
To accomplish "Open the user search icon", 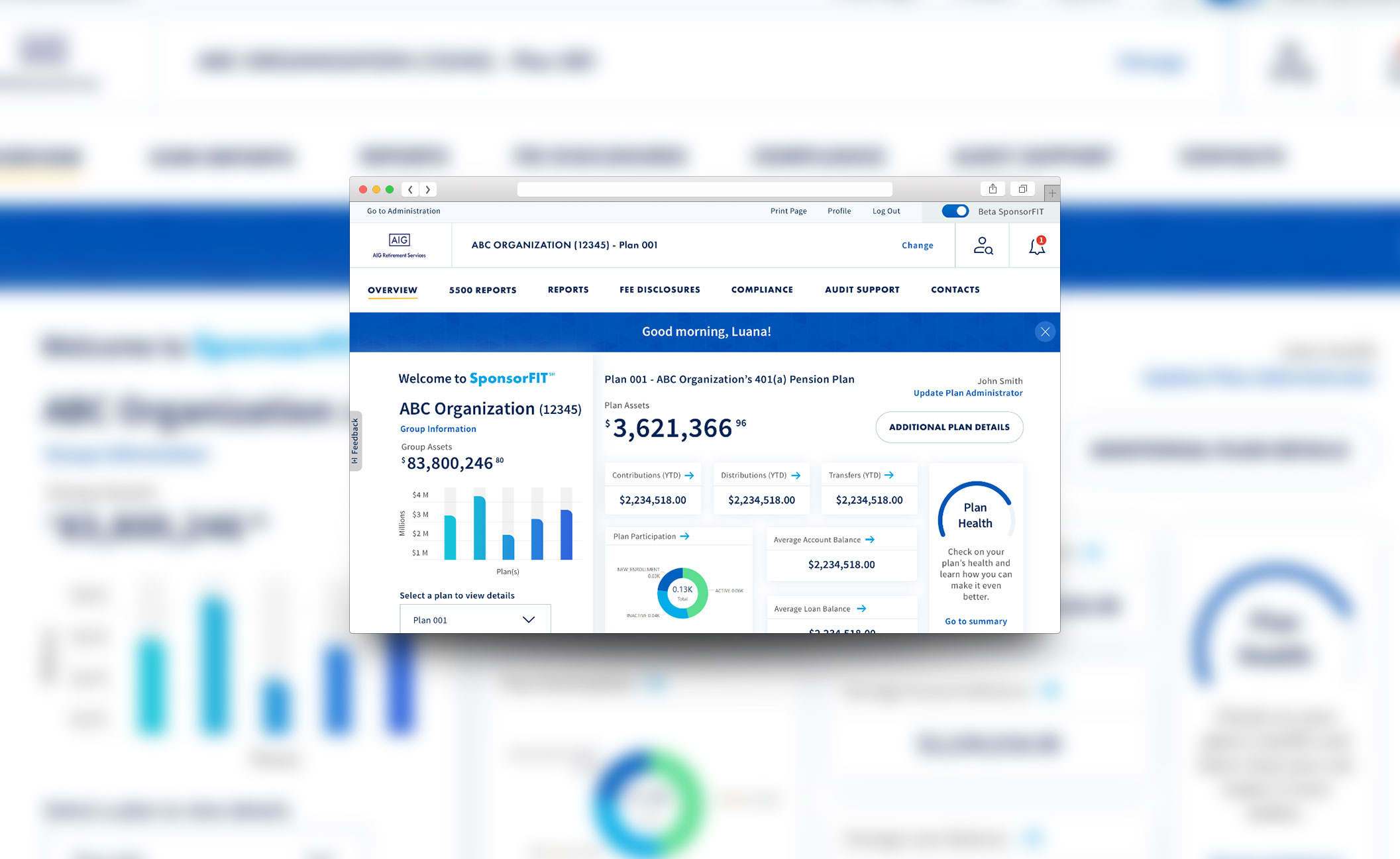I will 983,246.
